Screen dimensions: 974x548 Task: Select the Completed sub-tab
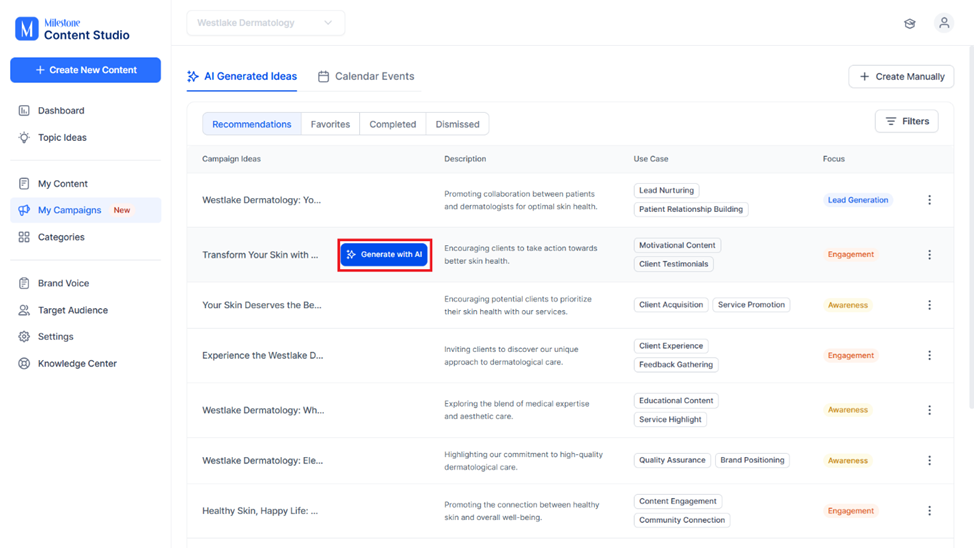click(393, 124)
